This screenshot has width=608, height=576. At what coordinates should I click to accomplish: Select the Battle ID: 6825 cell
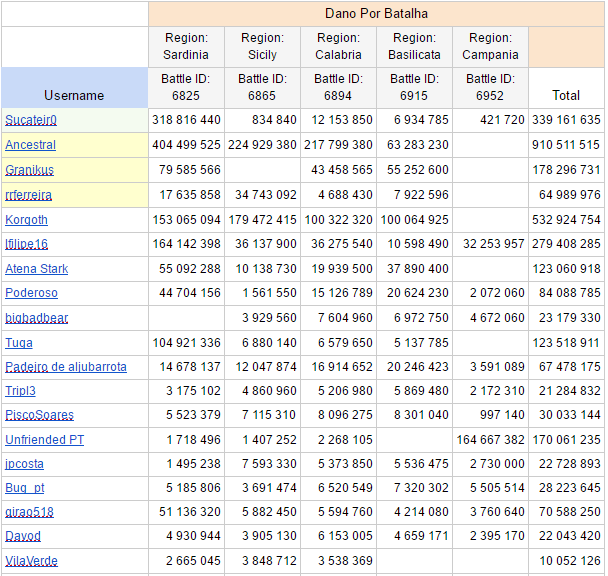186,88
